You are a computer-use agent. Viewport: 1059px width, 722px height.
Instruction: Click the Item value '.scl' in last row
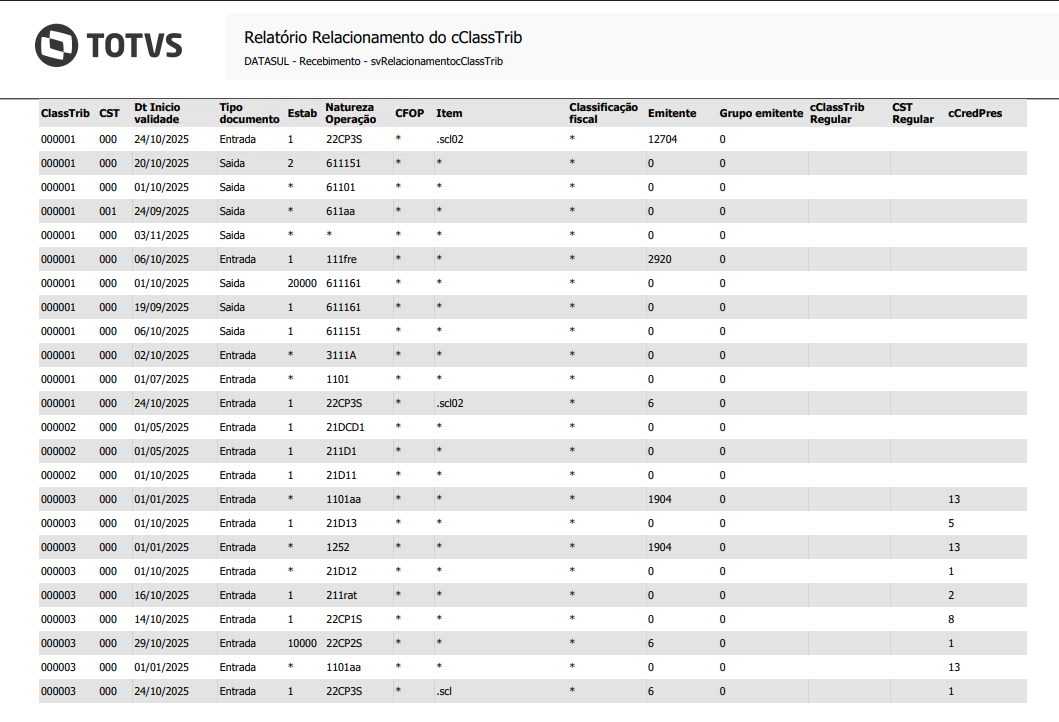click(444, 692)
